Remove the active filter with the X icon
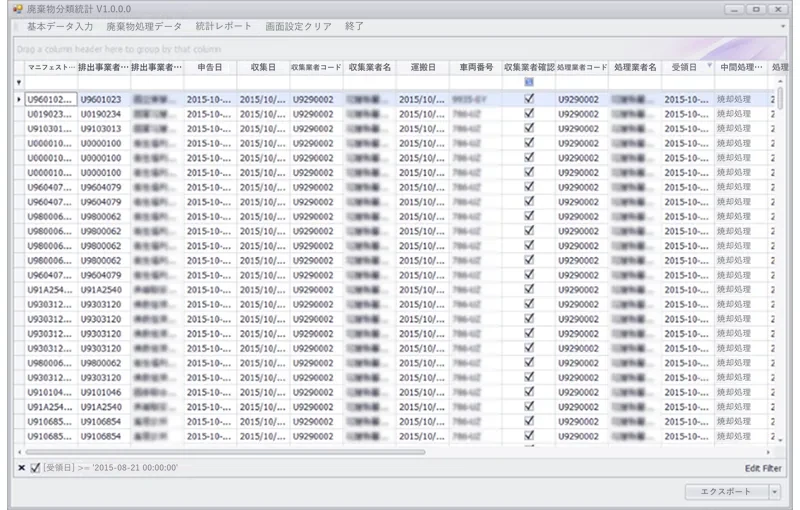Screen dimensions: 800x510 21,467
